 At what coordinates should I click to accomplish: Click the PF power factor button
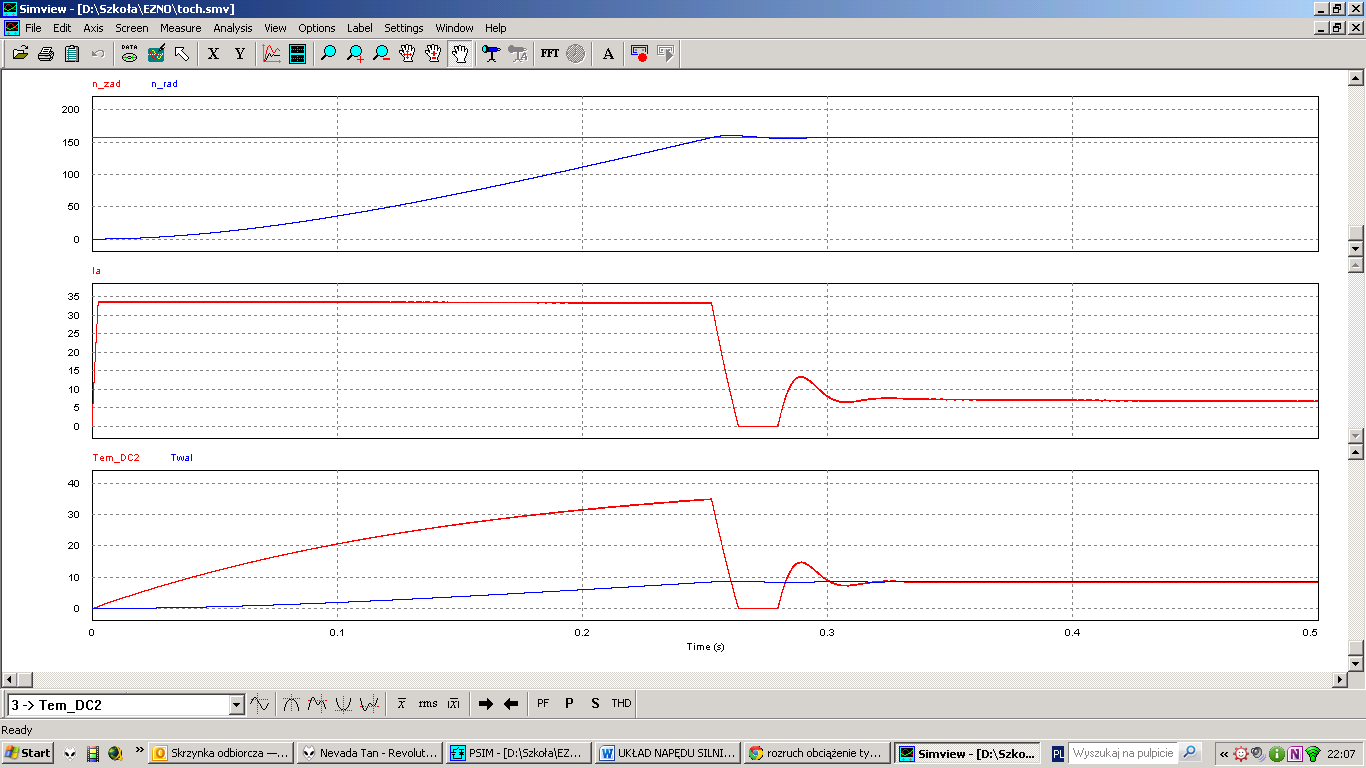click(x=543, y=704)
